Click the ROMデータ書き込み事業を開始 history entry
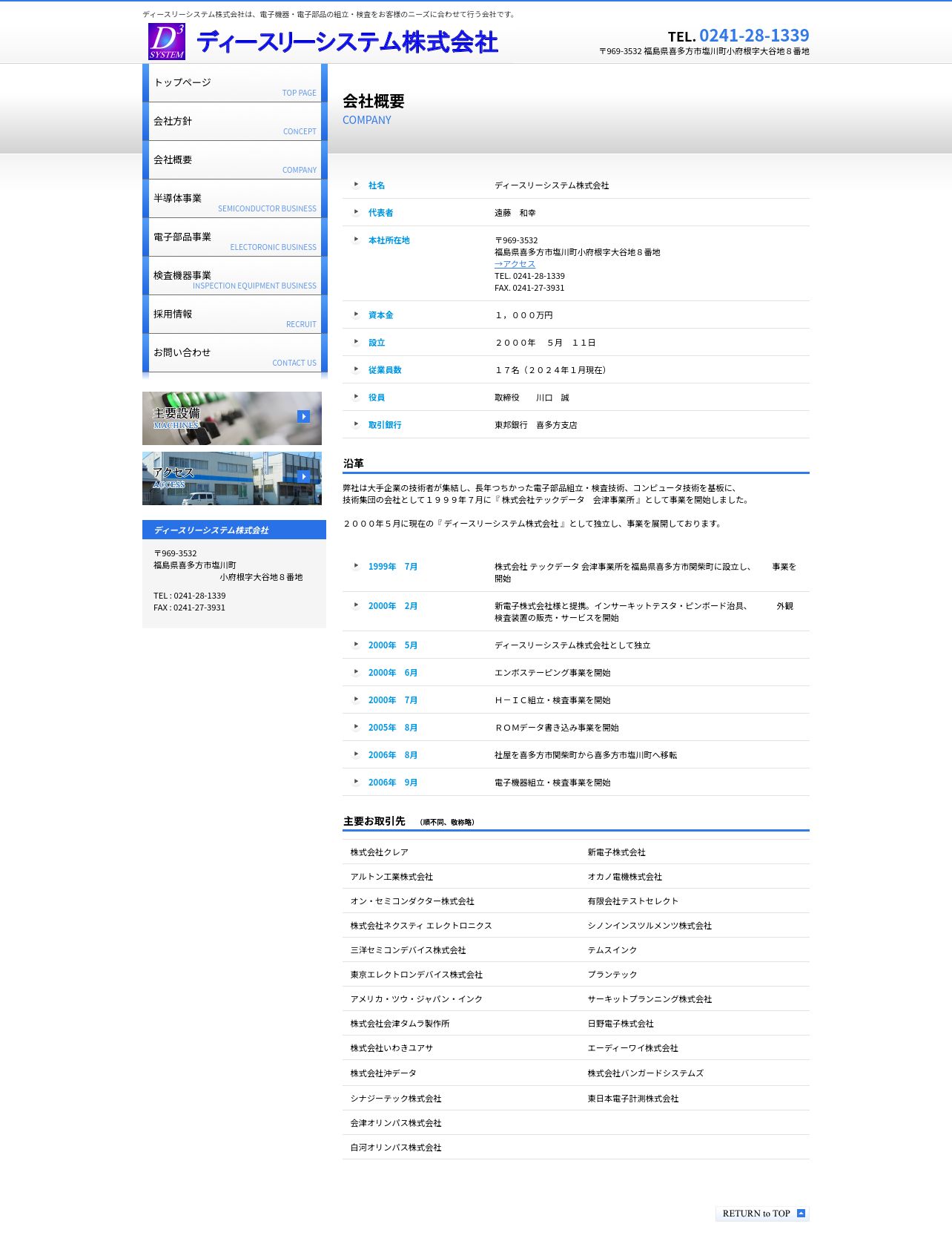 557,728
